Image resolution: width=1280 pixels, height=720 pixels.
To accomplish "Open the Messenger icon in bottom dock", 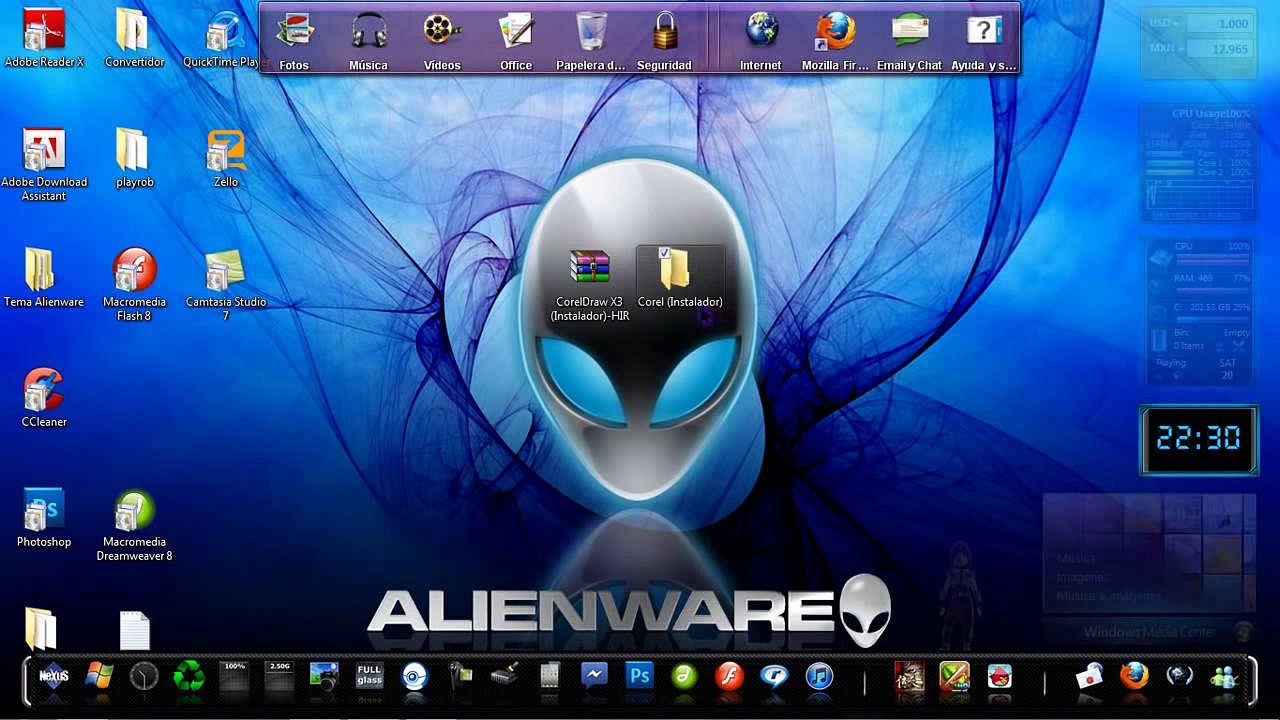I will click(594, 677).
